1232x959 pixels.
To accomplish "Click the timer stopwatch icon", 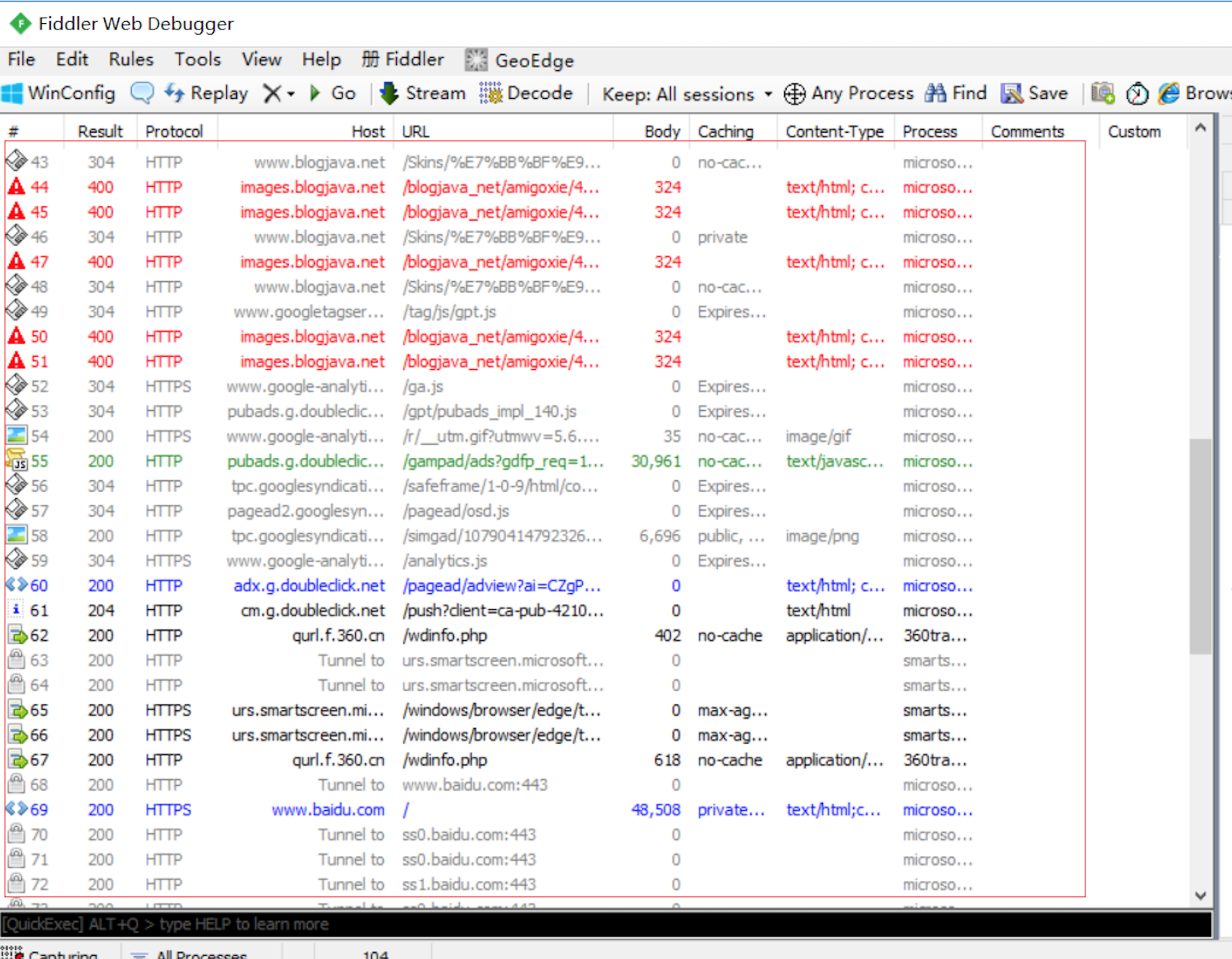I will [1136, 93].
